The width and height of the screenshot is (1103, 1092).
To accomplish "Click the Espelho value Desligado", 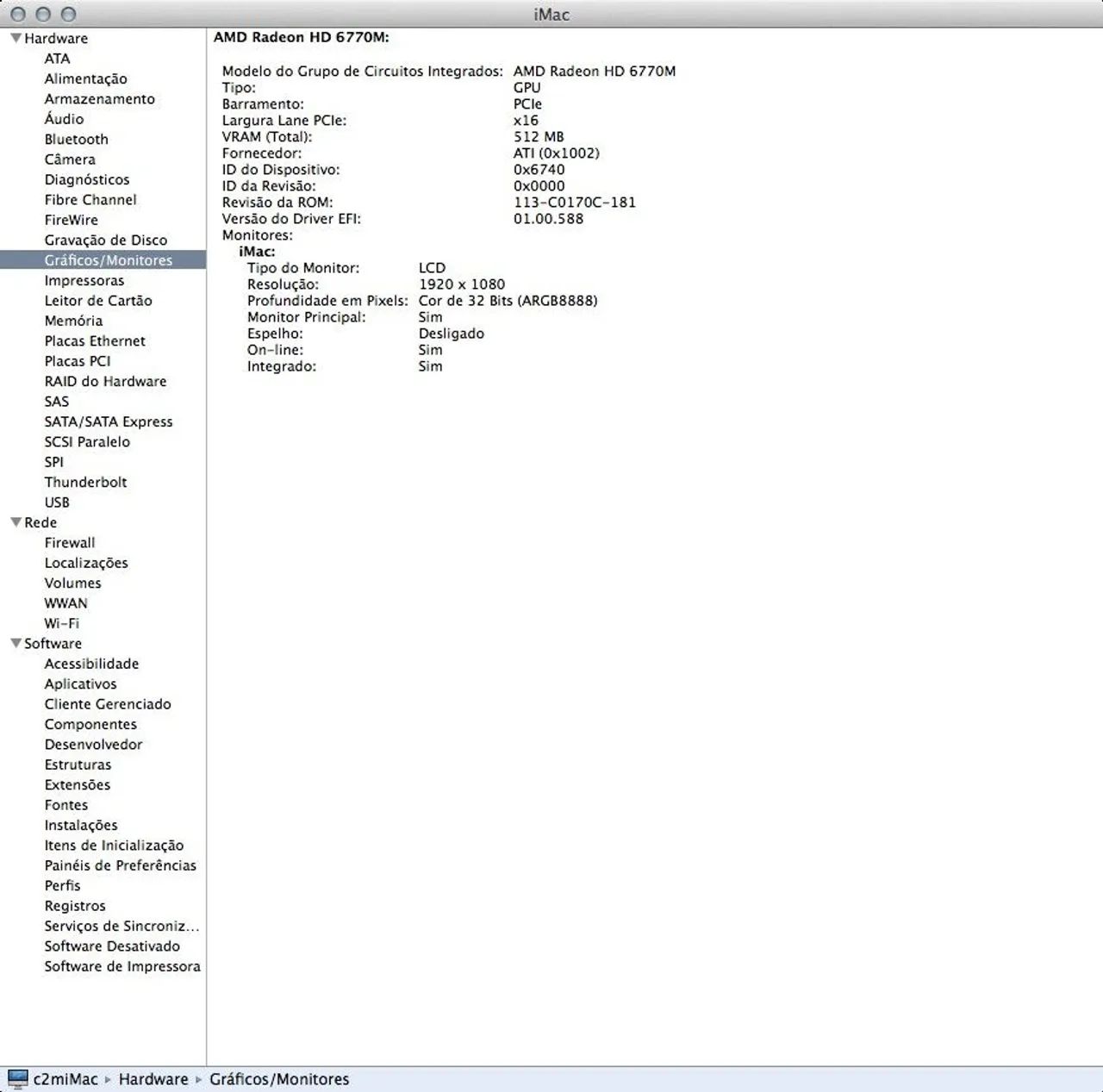I will click(452, 334).
